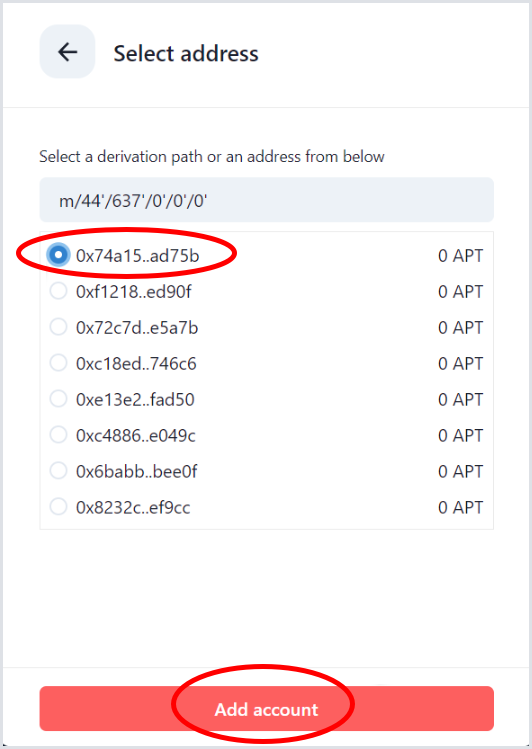Choose the radio button for 0xc4886..e049c
This screenshot has width=532, height=749.
[58, 435]
